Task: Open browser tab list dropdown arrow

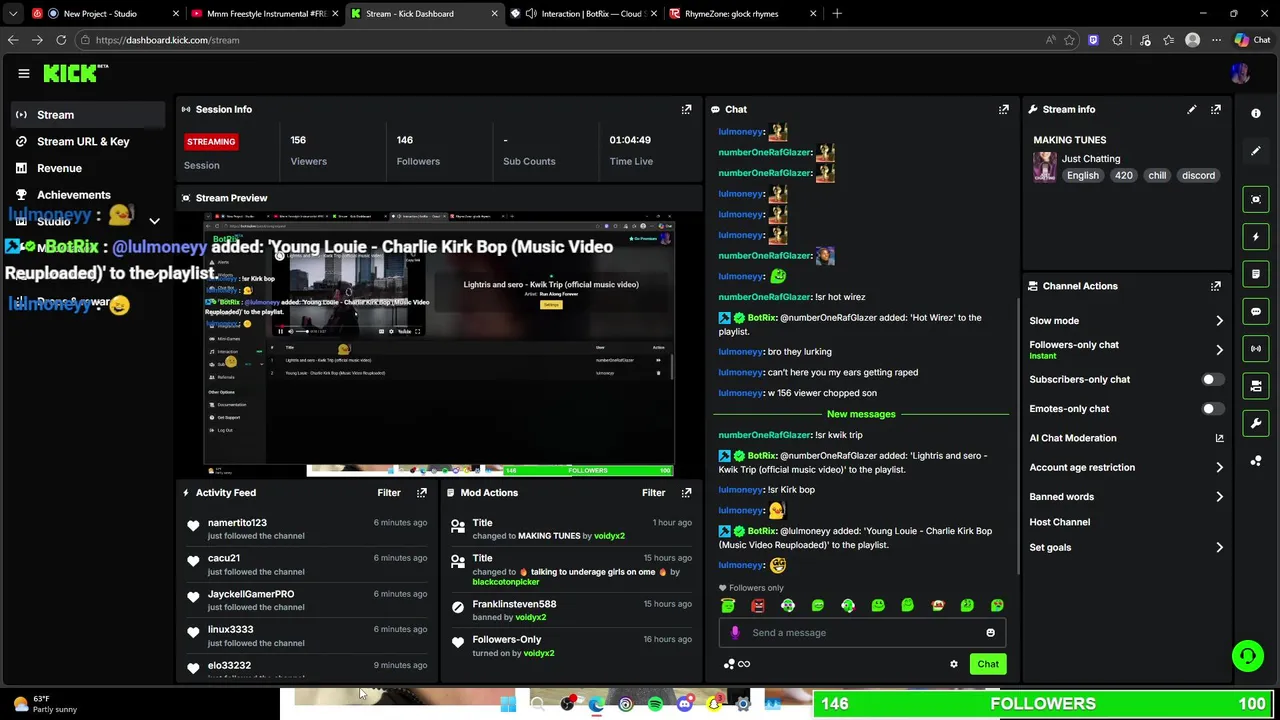Action: [13, 14]
